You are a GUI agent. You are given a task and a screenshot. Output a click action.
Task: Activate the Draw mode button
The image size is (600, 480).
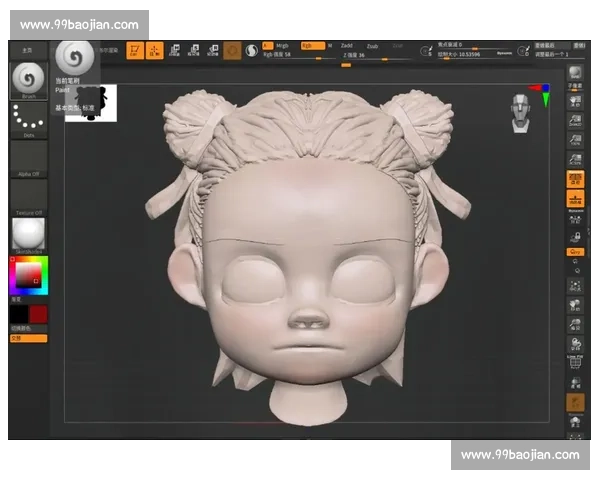pyautogui.click(x=155, y=50)
